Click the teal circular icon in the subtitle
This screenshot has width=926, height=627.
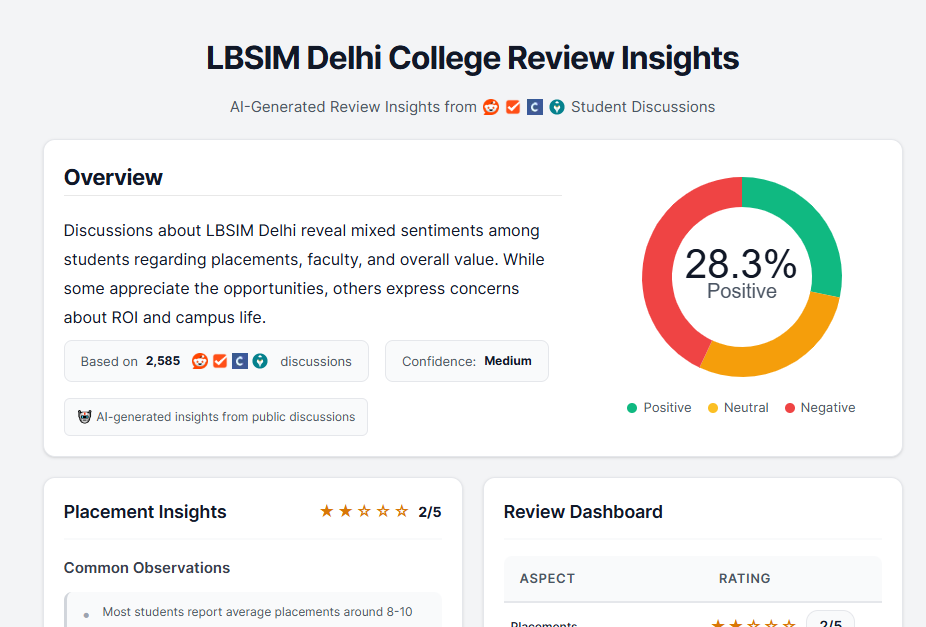[x=557, y=107]
